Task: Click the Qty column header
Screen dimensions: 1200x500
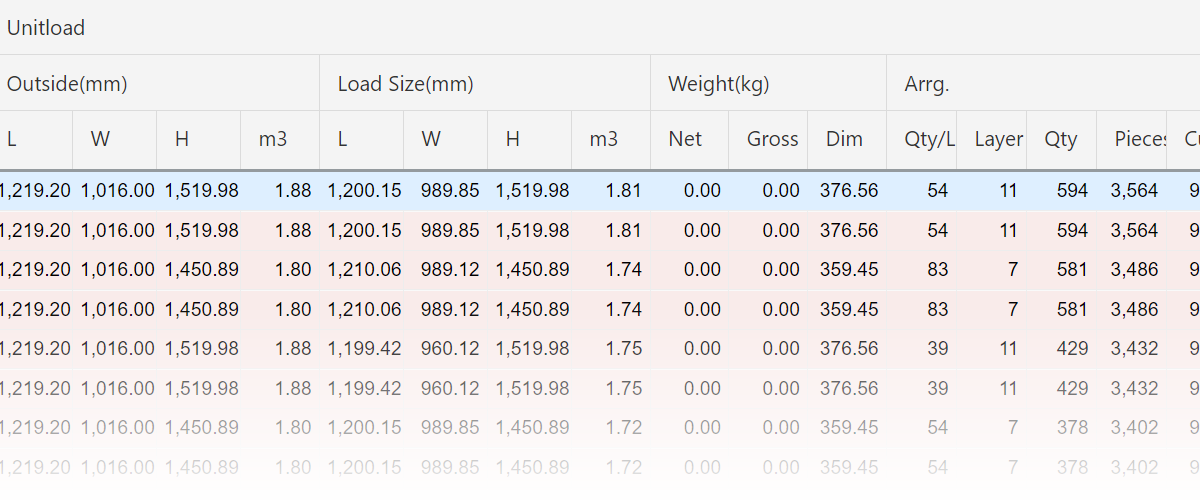Action: click(x=1060, y=139)
